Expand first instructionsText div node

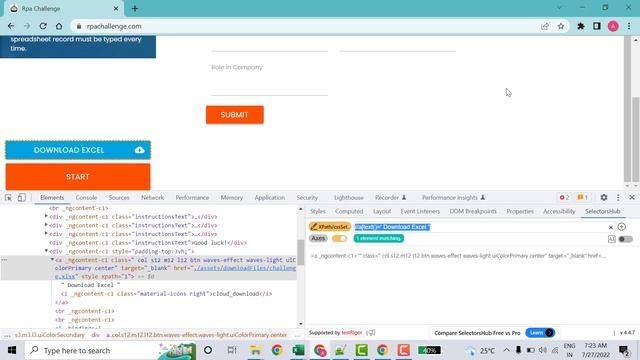click(x=46, y=216)
